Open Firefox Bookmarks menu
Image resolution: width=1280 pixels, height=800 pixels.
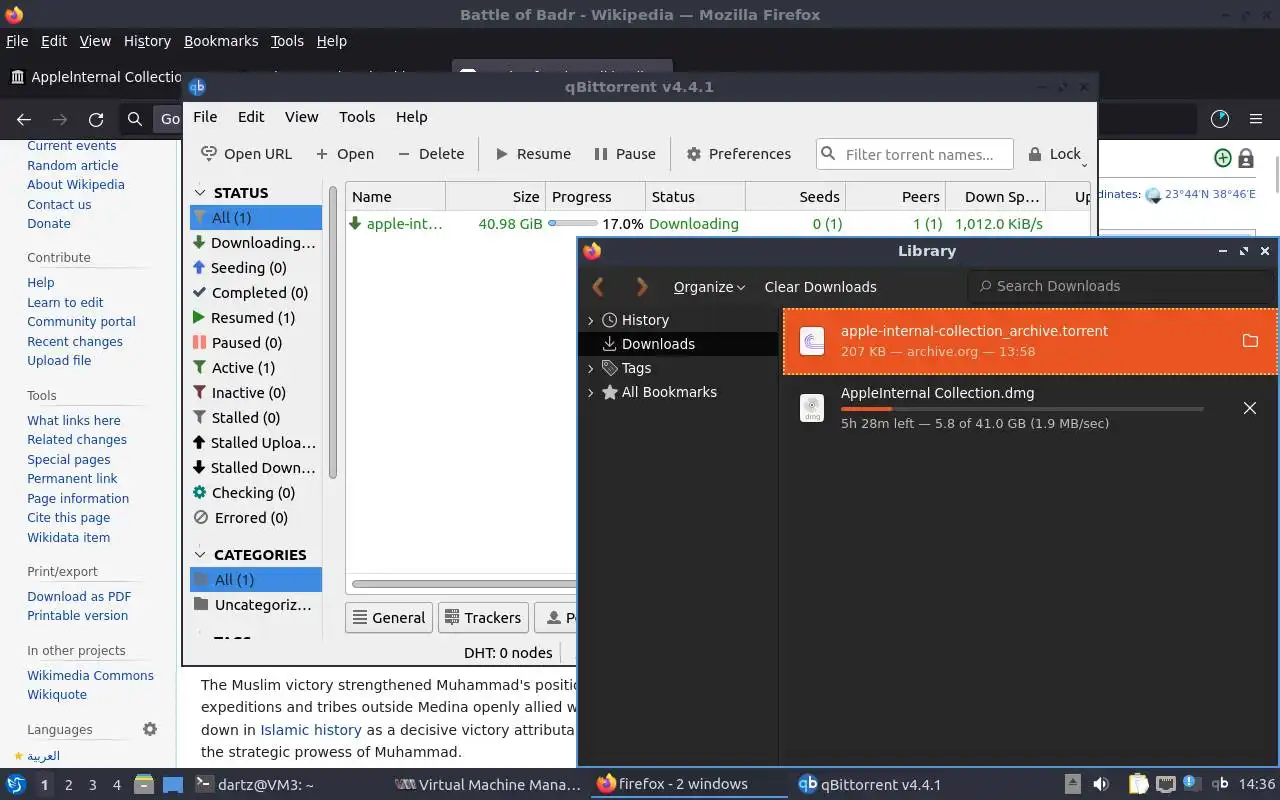(x=221, y=41)
